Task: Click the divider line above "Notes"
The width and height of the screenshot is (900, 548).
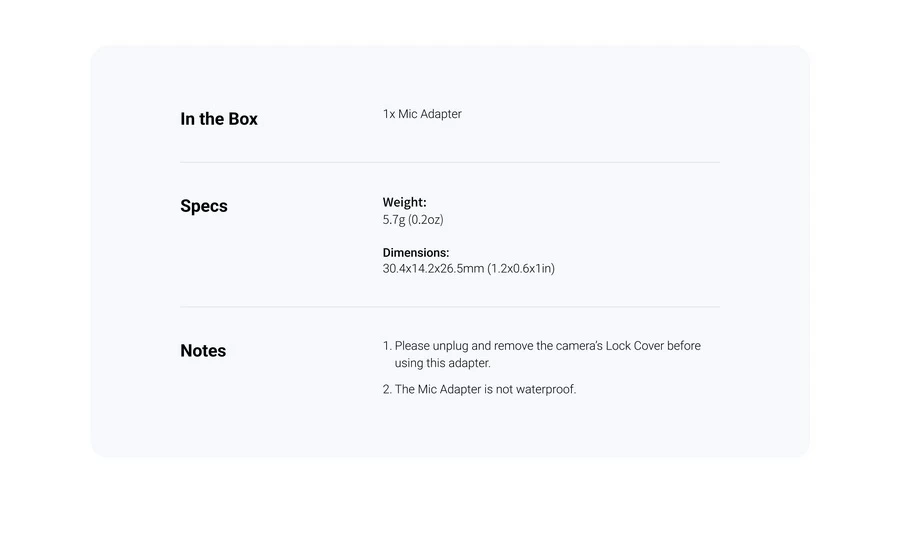Action: click(450, 307)
